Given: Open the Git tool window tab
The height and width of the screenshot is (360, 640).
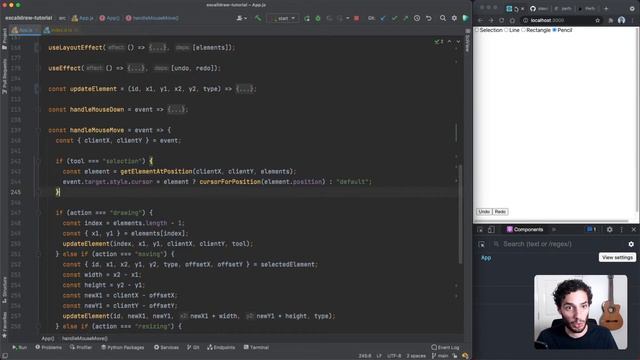Looking at the screenshot, I should click(x=193, y=347).
